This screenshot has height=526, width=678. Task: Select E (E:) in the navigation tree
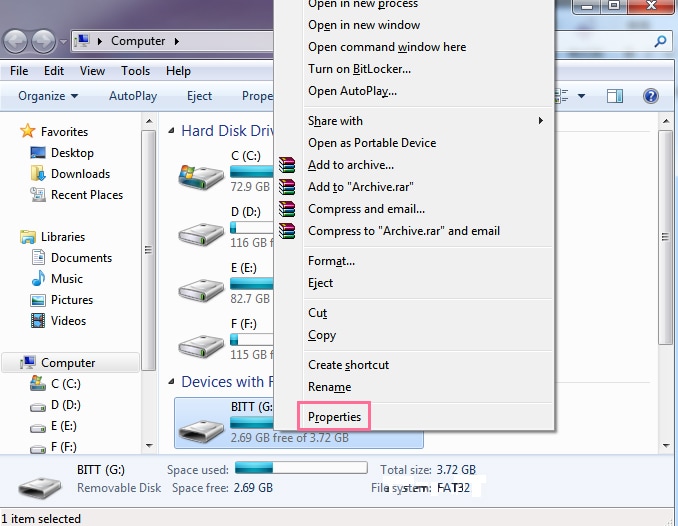(64, 426)
